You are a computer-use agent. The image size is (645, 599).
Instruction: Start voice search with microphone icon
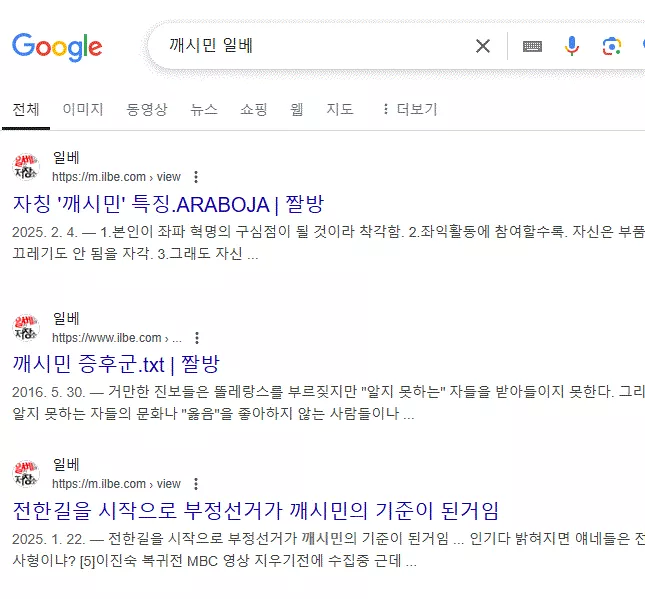click(572, 46)
